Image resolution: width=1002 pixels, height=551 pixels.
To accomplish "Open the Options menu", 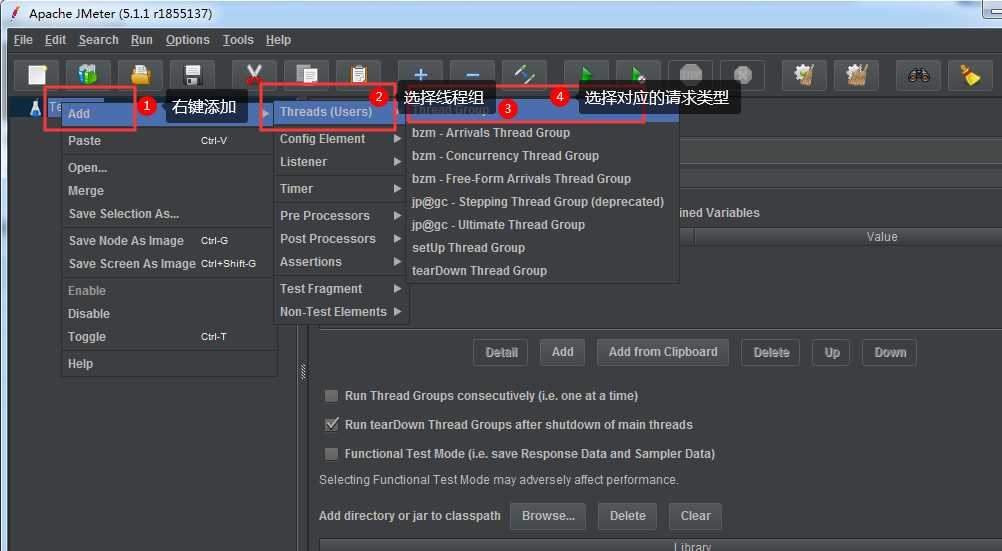I will 187,40.
